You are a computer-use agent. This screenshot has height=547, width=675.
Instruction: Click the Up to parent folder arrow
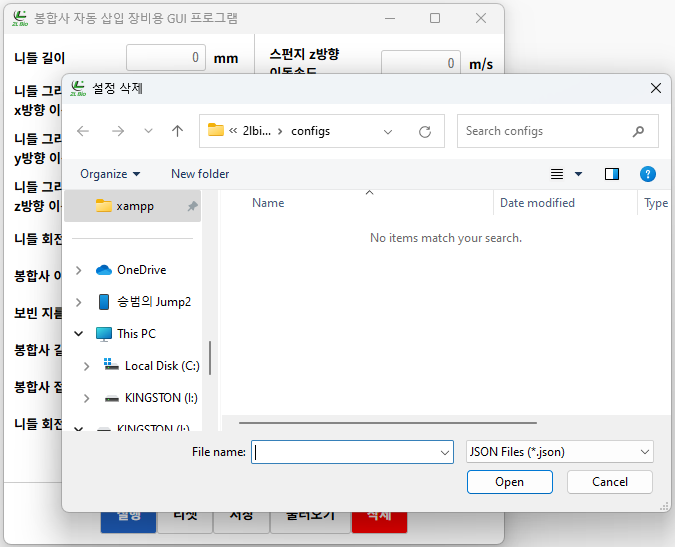[177, 131]
